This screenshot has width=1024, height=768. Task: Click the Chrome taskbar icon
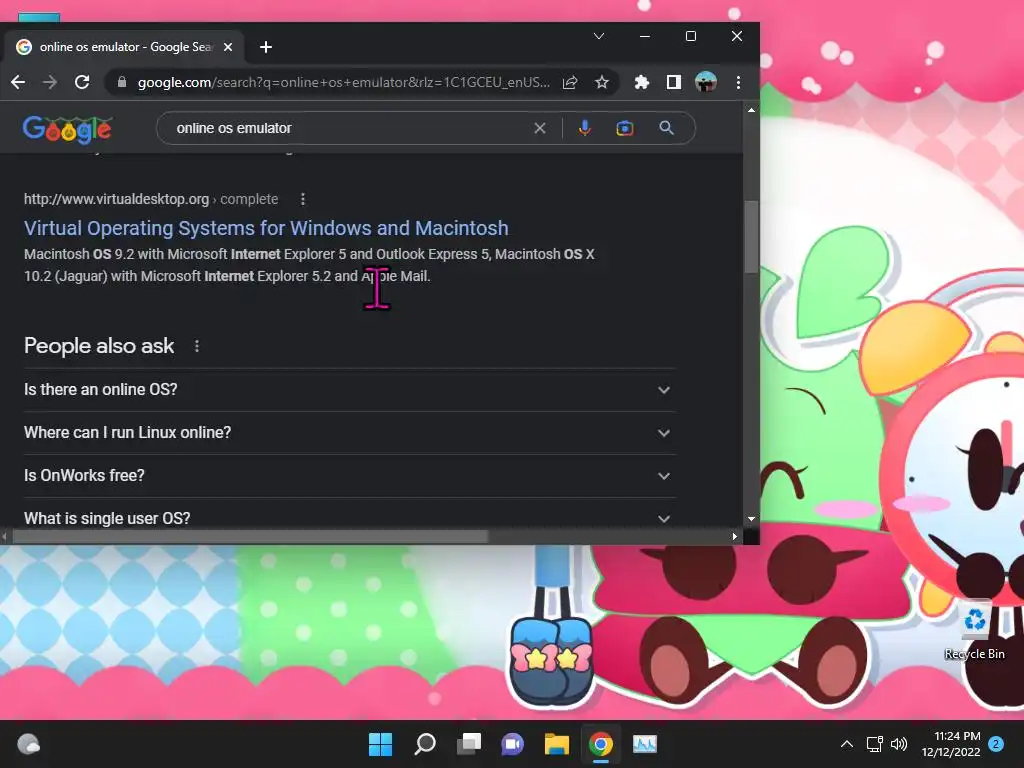pos(601,744)
